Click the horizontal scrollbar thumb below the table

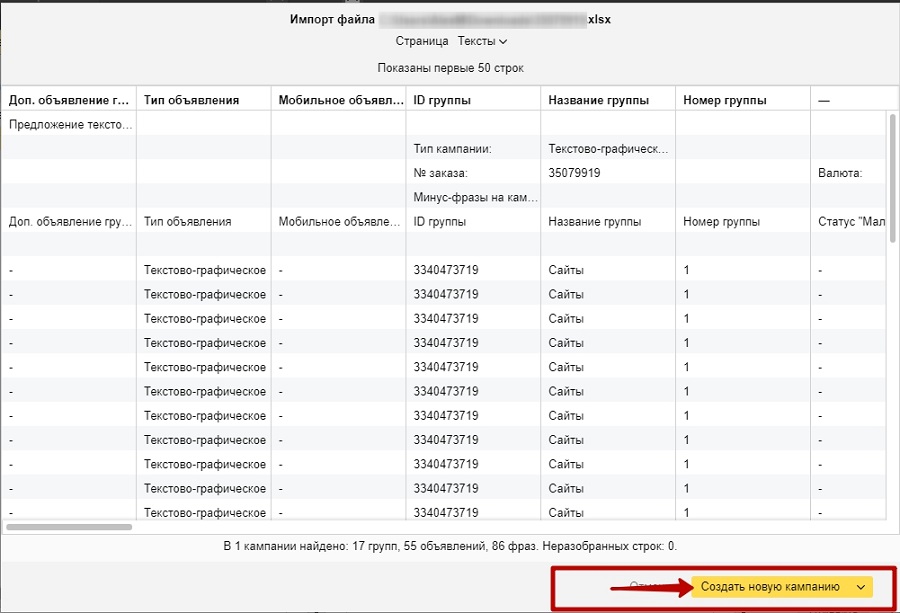(x=70, y=526)
